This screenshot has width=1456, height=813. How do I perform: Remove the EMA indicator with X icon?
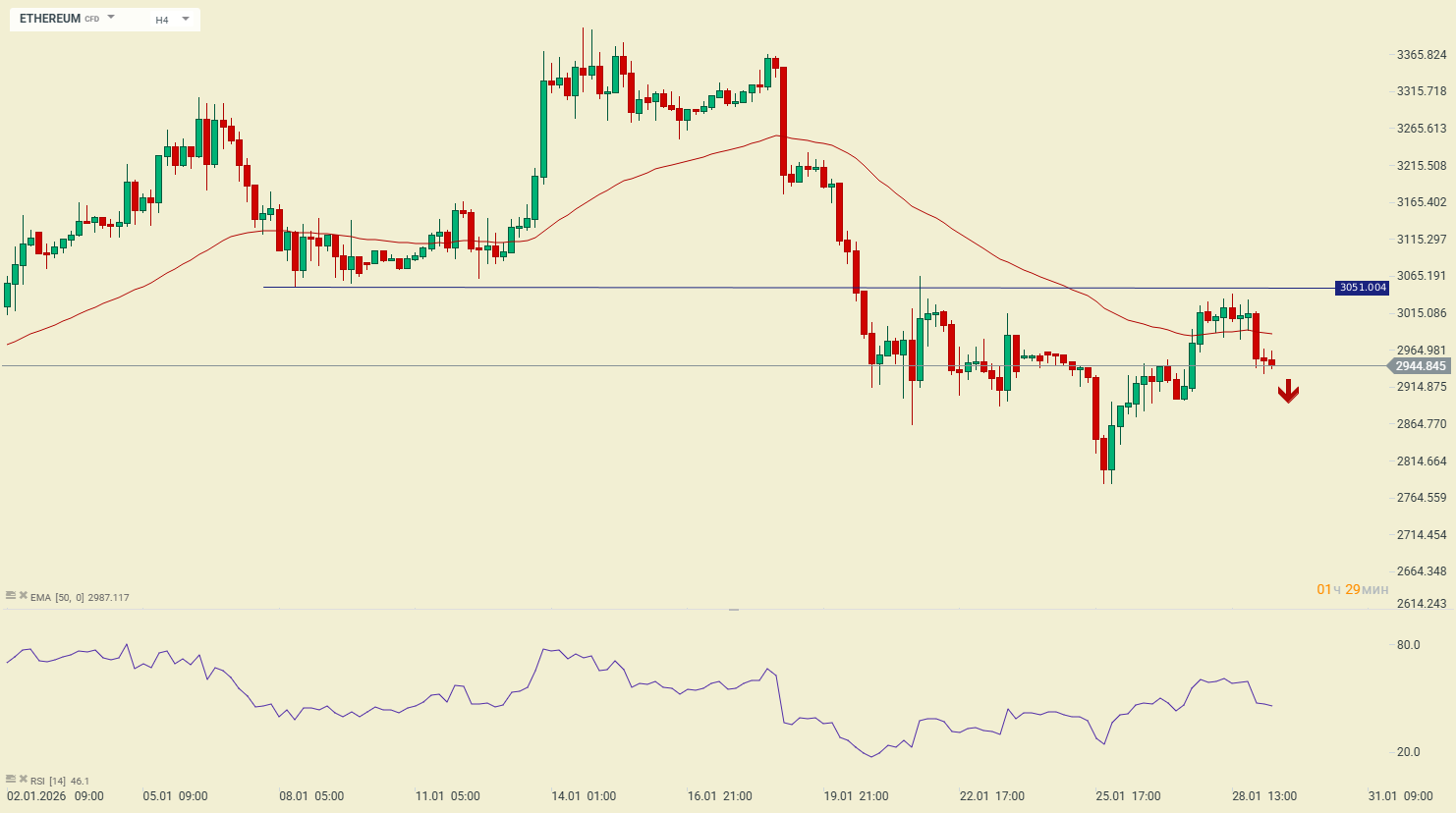(24, 595)
